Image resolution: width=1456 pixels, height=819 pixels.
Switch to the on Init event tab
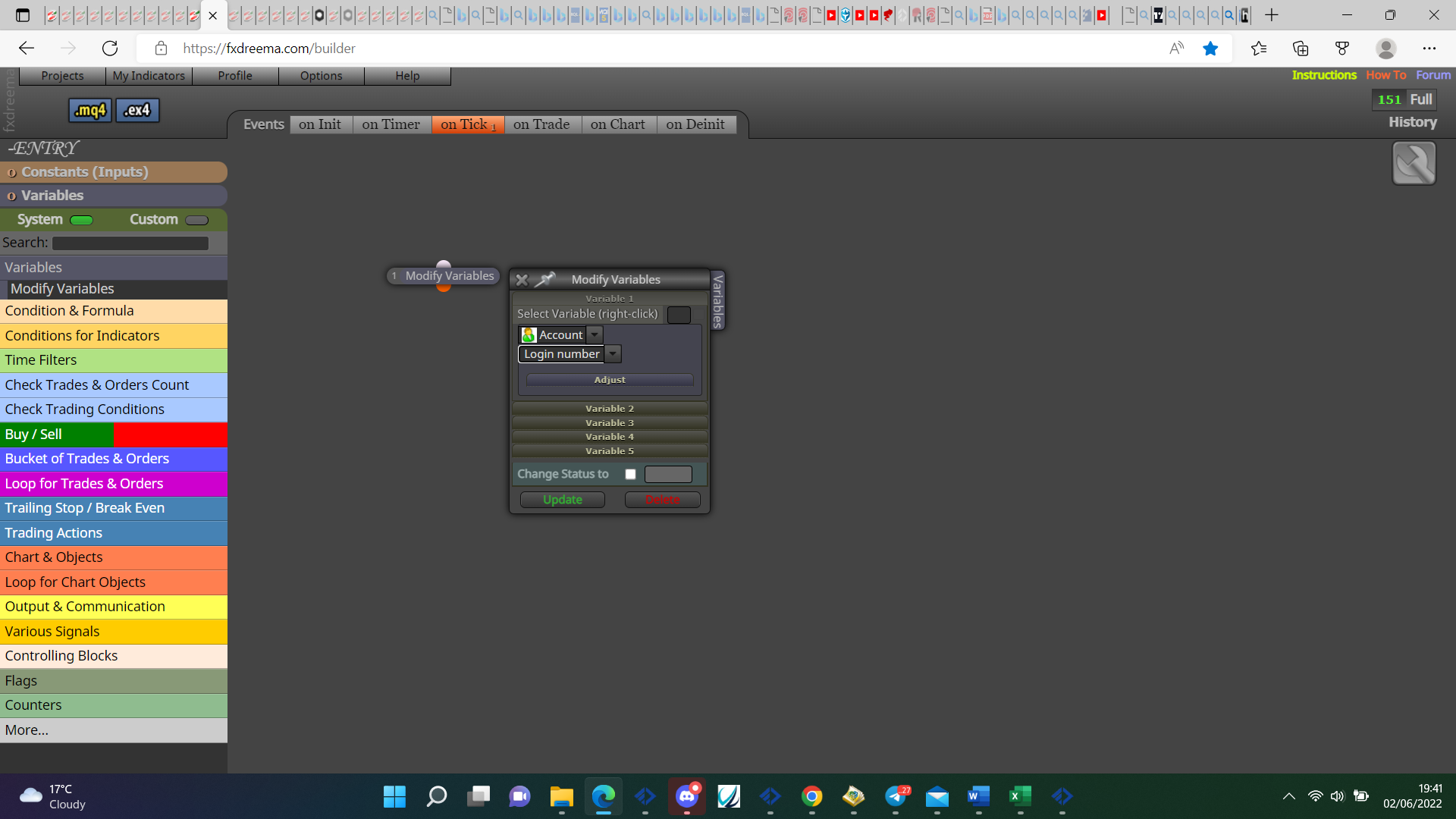[x=320, y=124]
